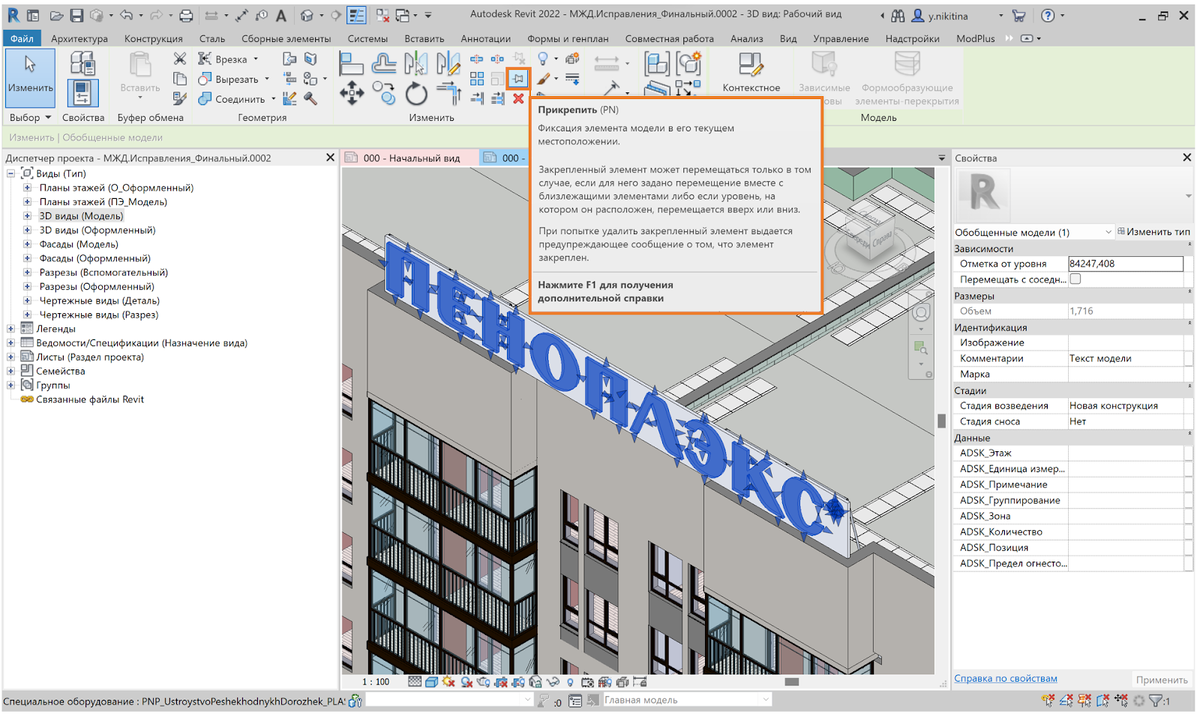
Task: Toggle the Properties palette icon above Свойства label
Action: pos(82,92)
